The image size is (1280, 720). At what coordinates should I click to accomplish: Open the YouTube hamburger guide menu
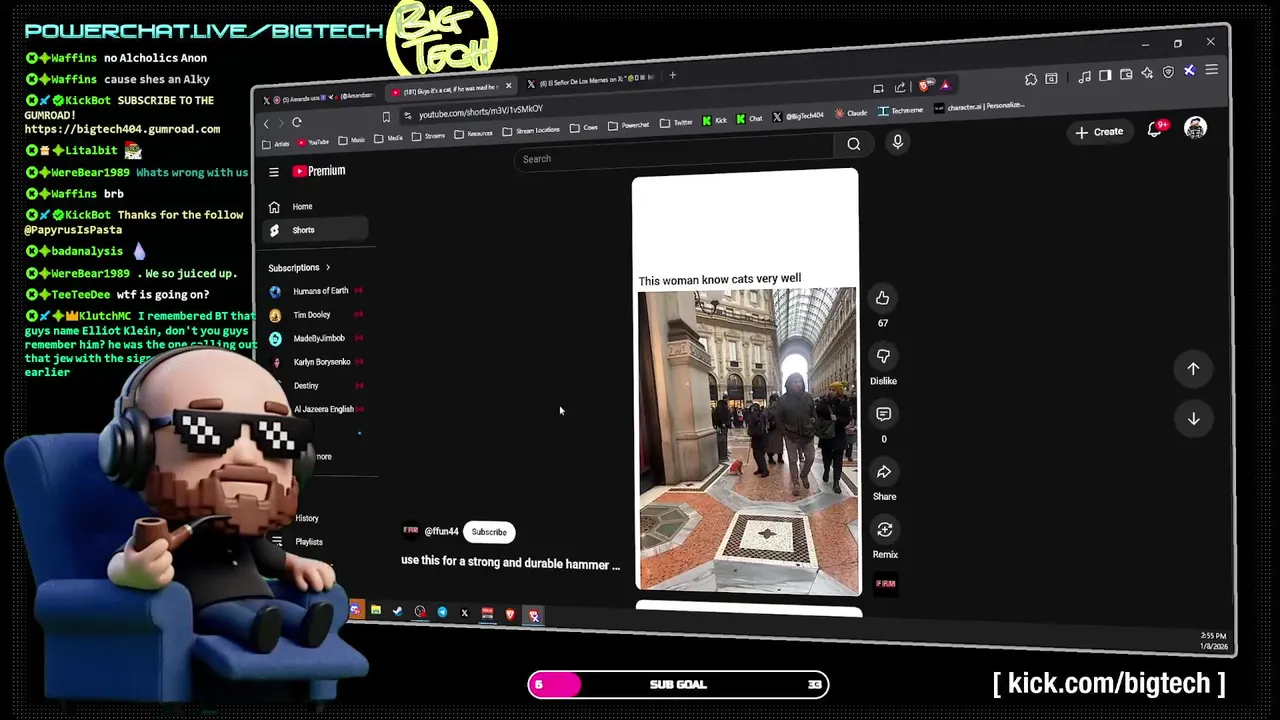273,172
